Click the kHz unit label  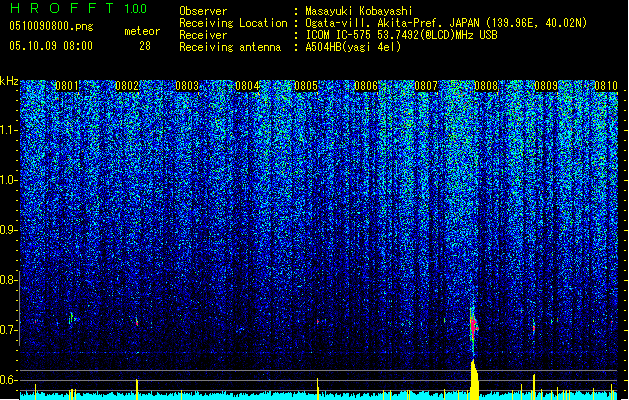[x=9, y=81]
